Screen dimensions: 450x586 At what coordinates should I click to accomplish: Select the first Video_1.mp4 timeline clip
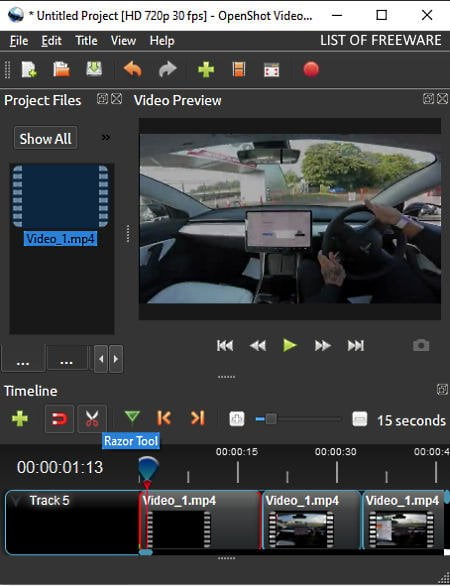point(200,520)
